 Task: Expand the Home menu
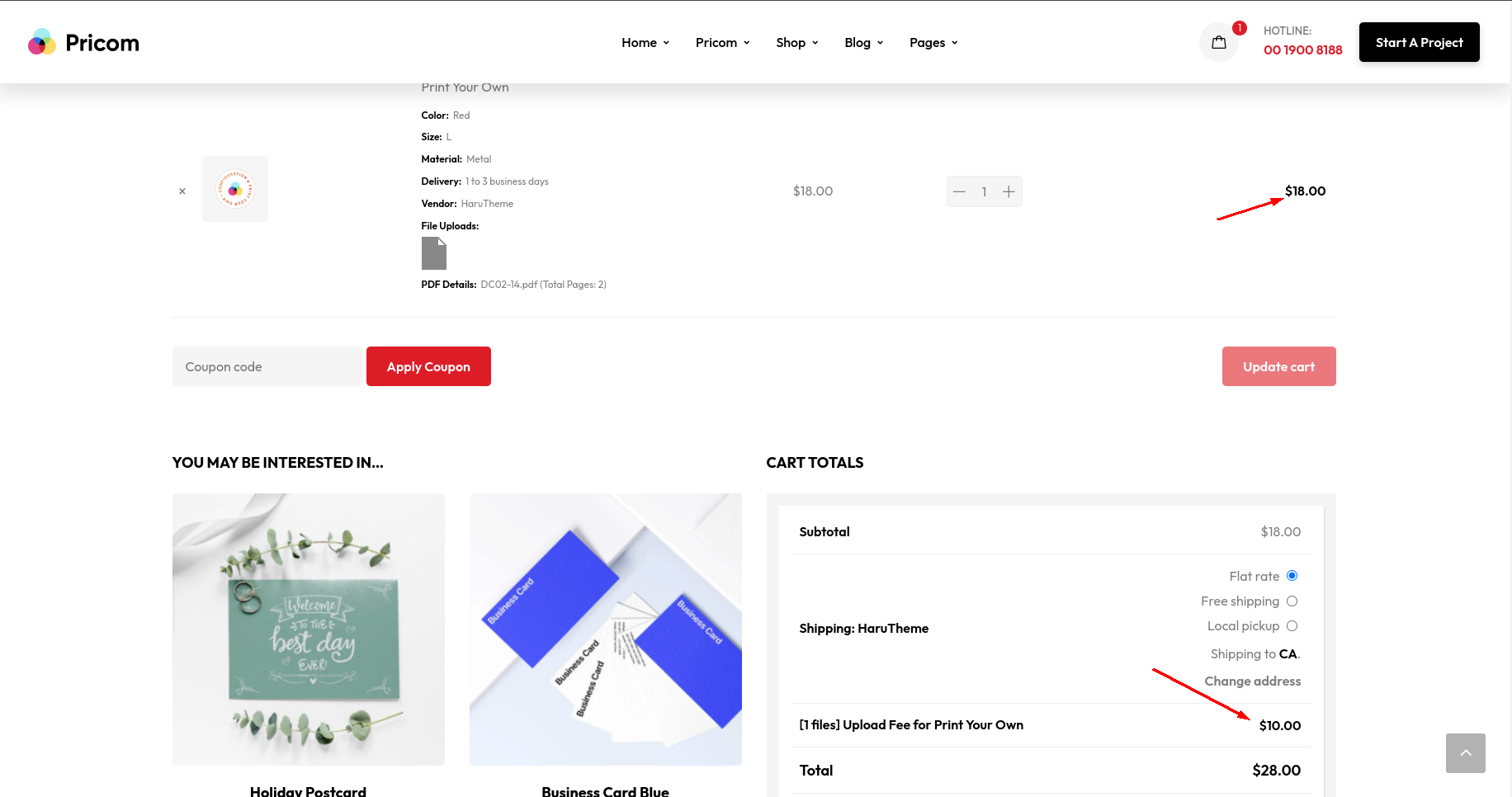pyautogui.click(x=645, y=43)
